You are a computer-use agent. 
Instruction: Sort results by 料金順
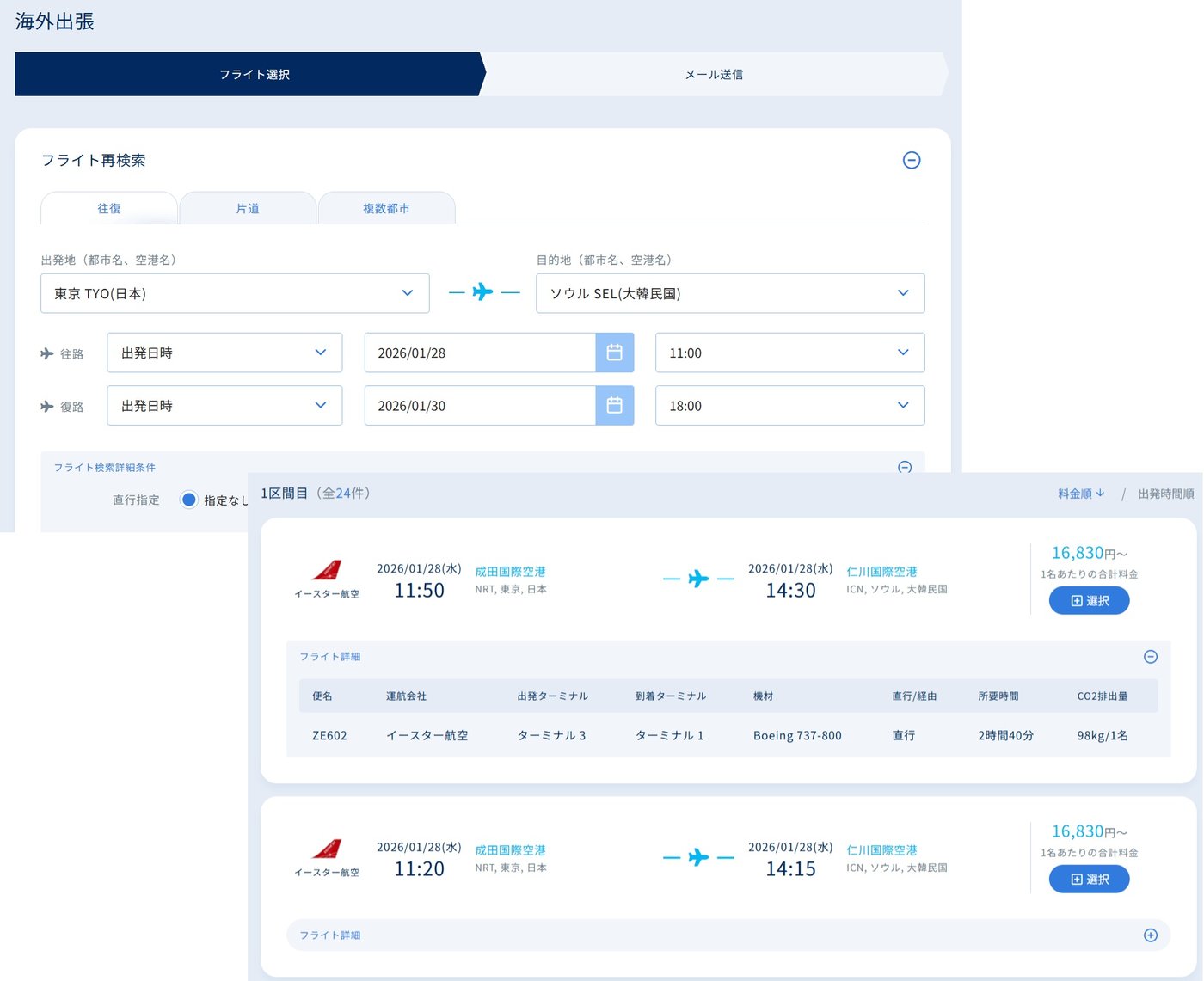pyautogui.click(x=1081, y=494)
